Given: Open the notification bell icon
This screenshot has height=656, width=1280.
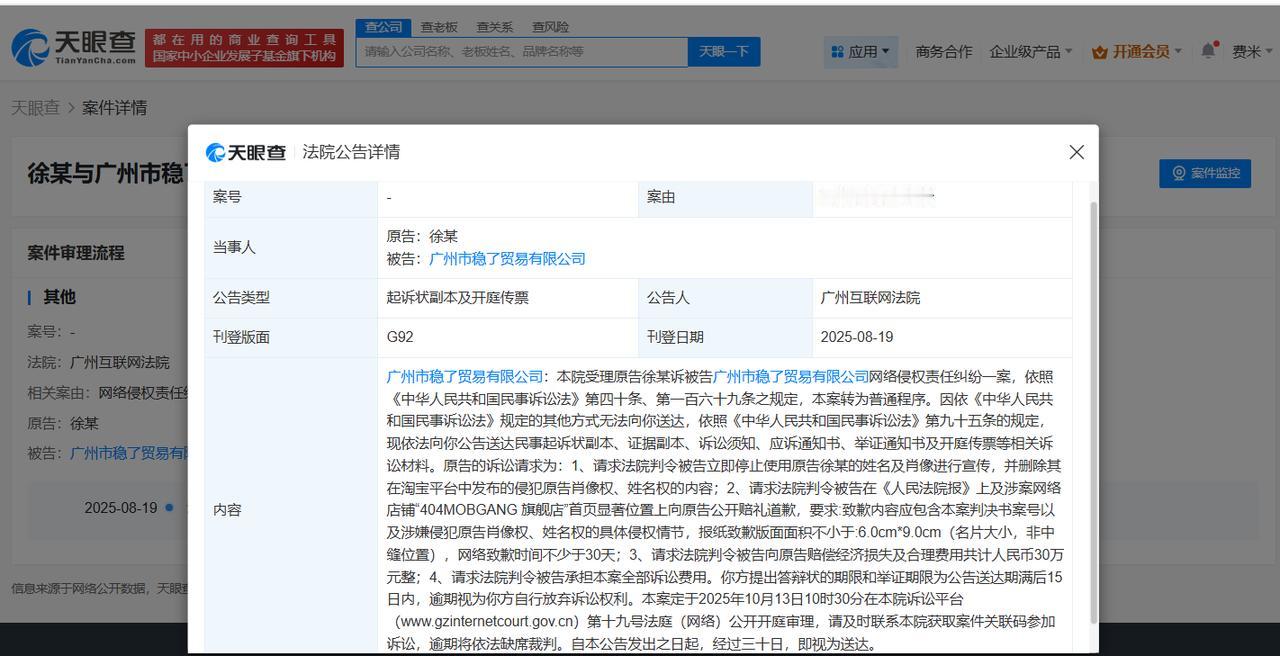Looking at the screenshot, I should tap(1208, 50).
